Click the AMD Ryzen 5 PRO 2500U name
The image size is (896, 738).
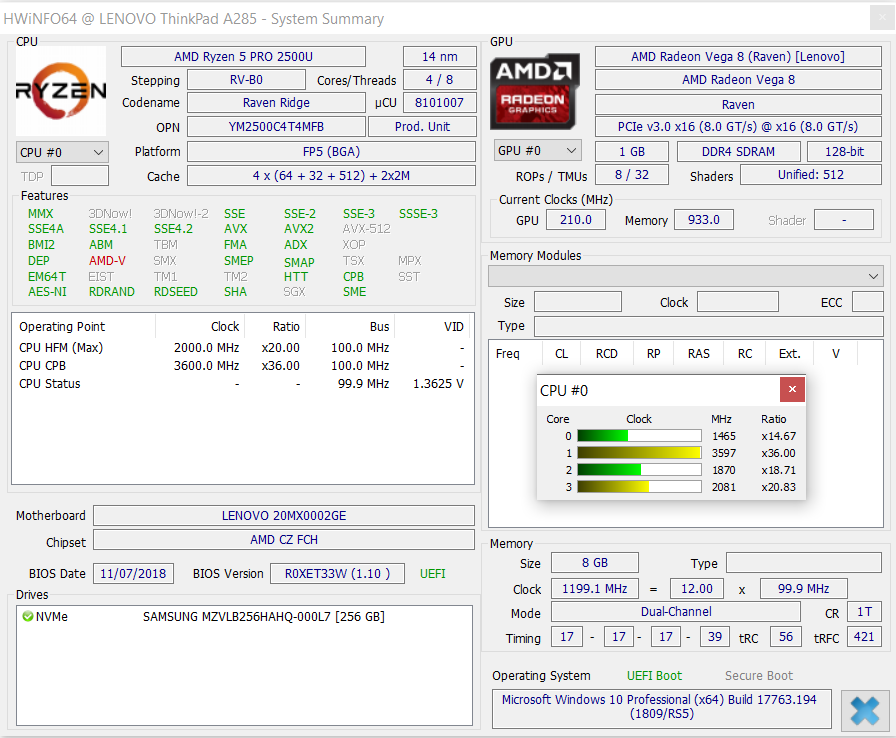coord(243,57)
